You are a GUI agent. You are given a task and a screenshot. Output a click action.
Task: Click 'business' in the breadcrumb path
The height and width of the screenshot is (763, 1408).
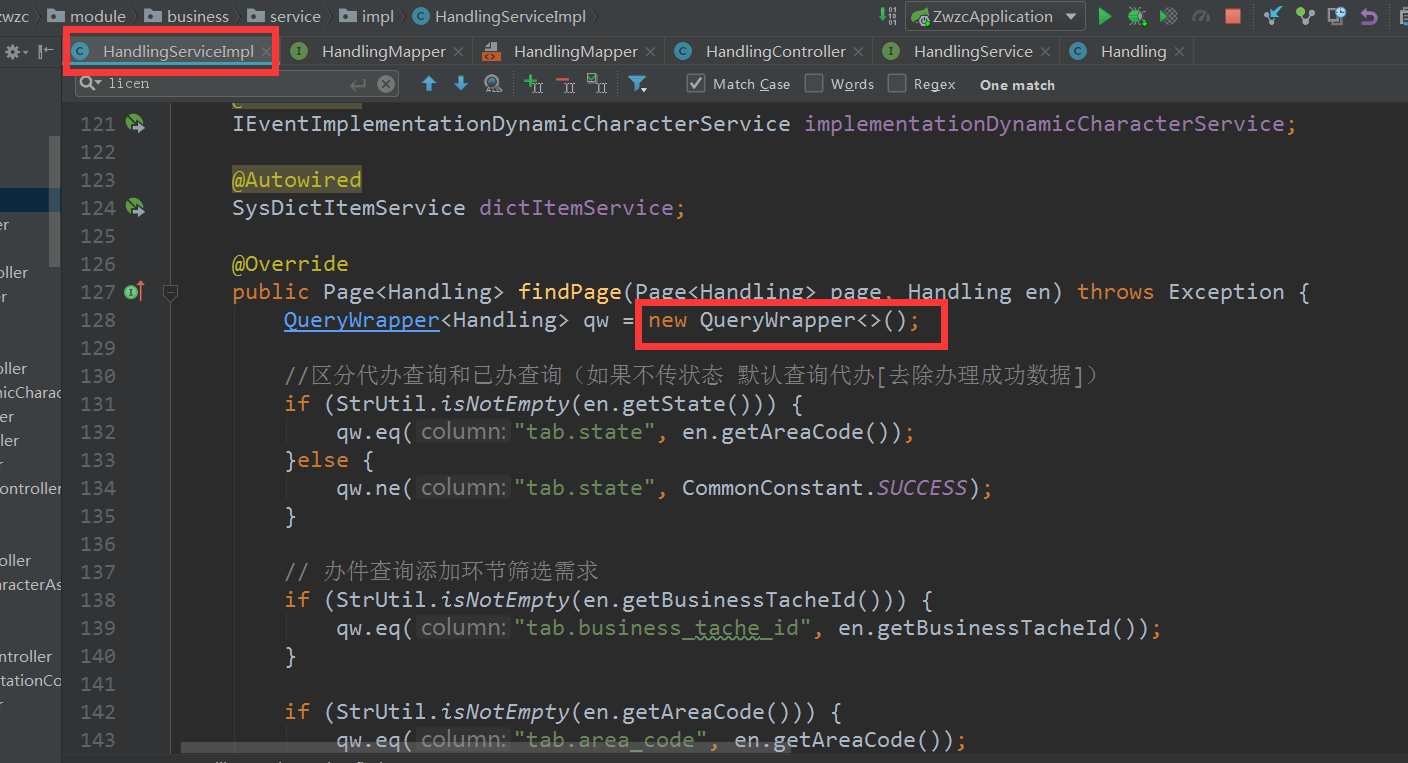(198, 16)
